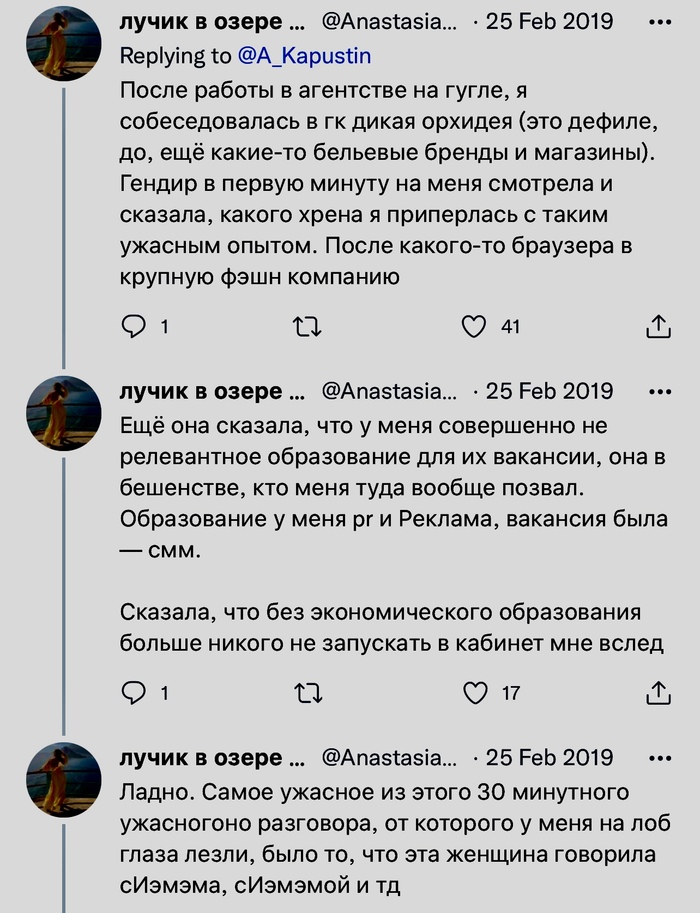
Task: Share the second tweet about education
Action: (658, 692)
